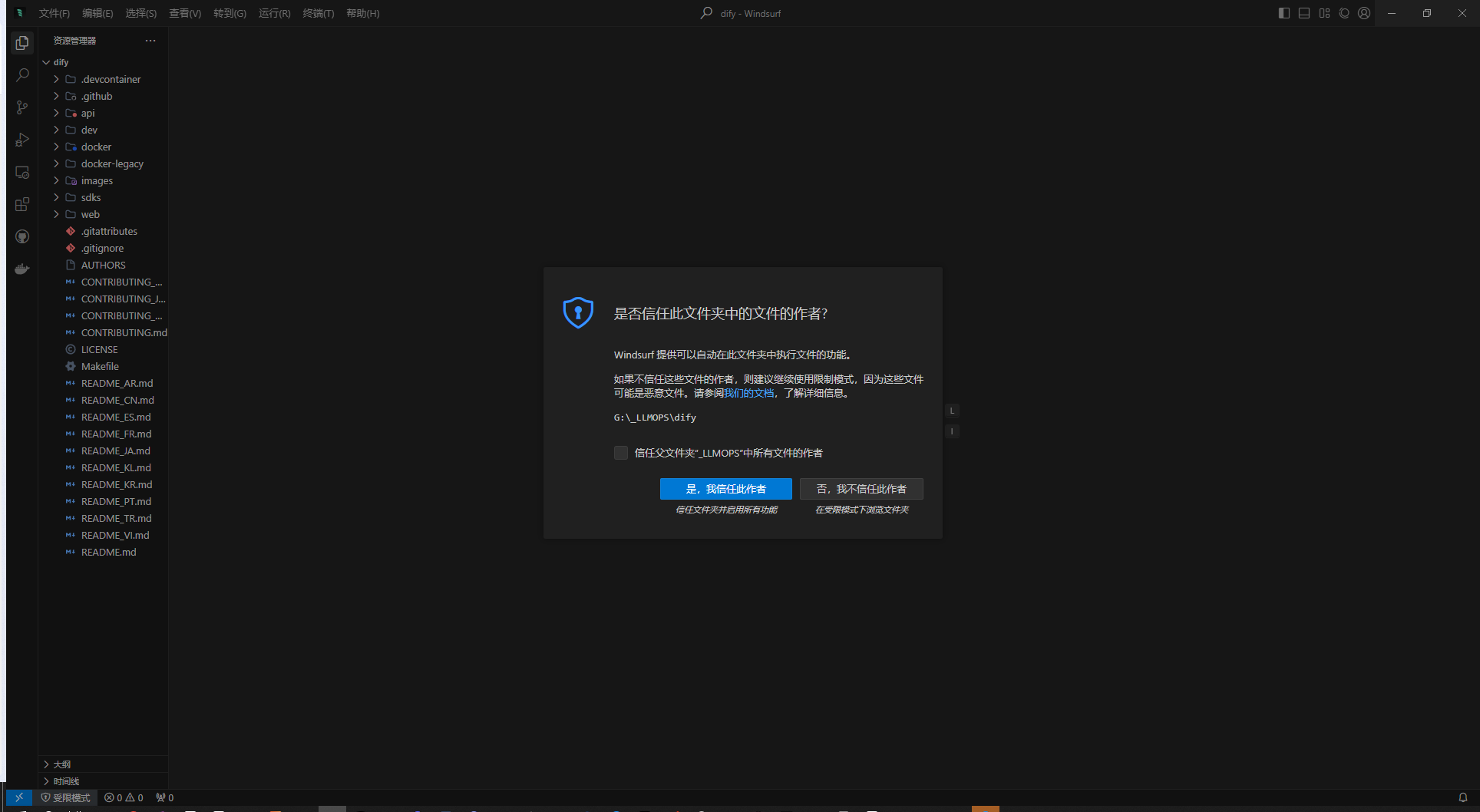Open the 文件(F) menu
The height and width of the screenshot is (812, 1480).
(x=55, y=13)
